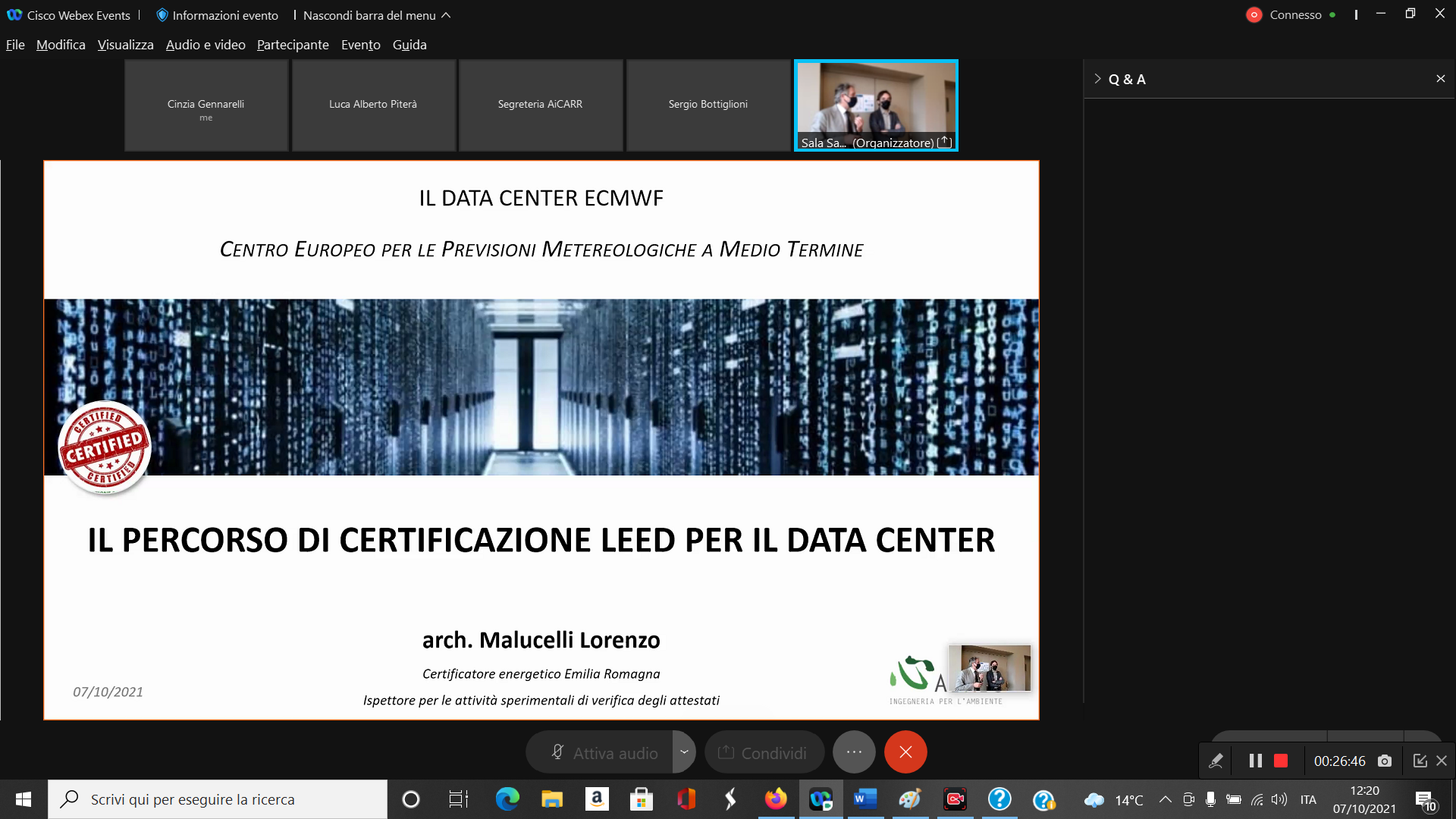Click the recording timer 00:26:46
Viewport: 1456px width, 819px height.
click(x=1339, y=761)
